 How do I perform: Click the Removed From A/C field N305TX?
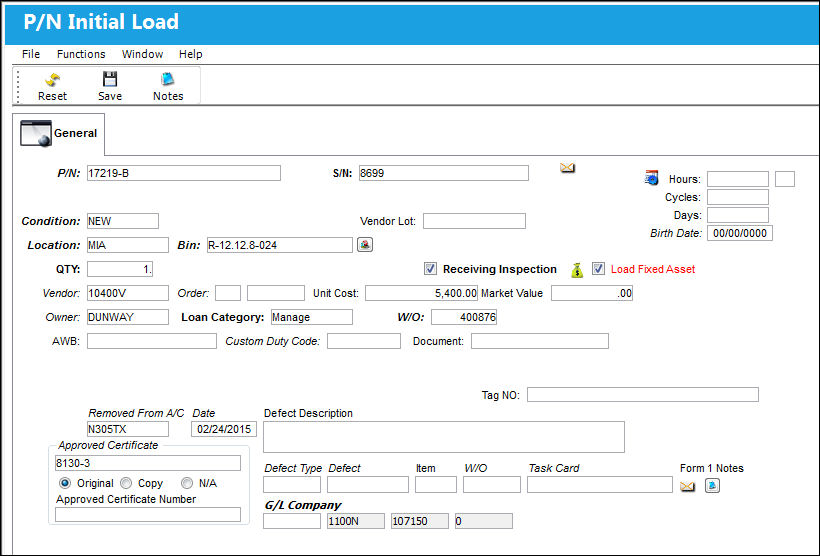[128, 429]
